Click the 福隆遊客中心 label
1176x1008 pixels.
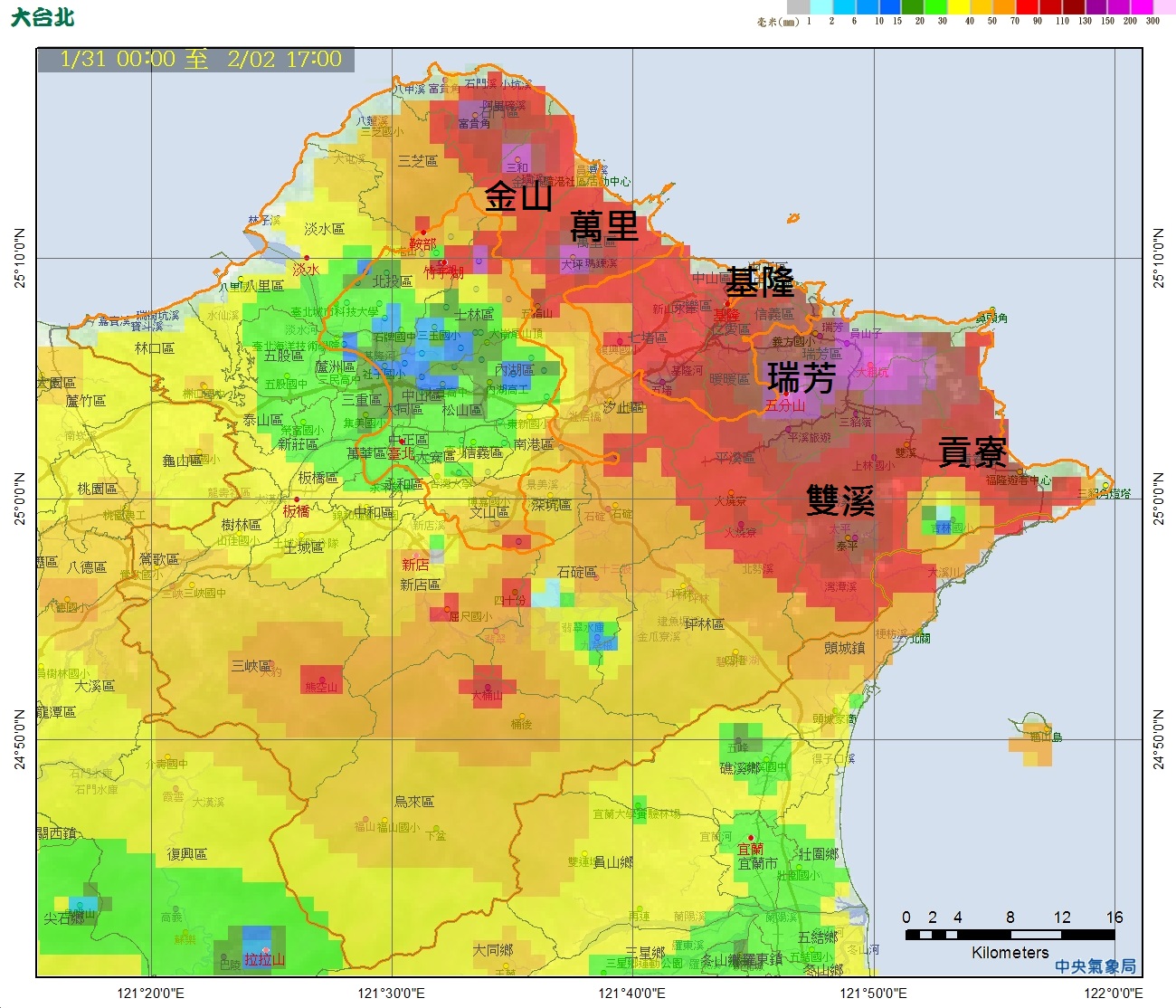pyautogui.click(x=1019, y=480)
